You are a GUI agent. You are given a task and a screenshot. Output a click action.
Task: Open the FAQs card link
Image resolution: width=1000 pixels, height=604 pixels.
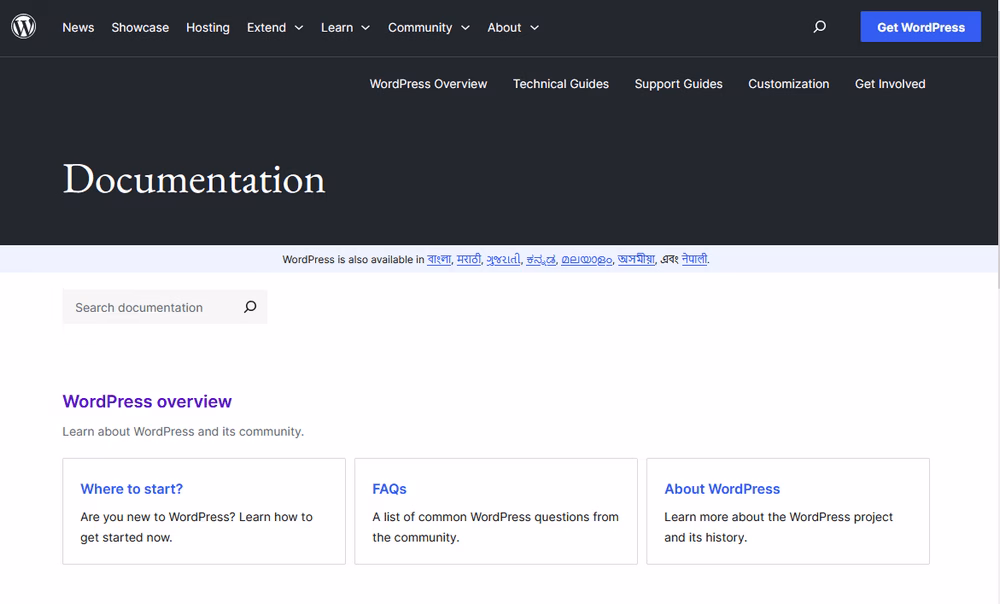click(x=389, y=489)
